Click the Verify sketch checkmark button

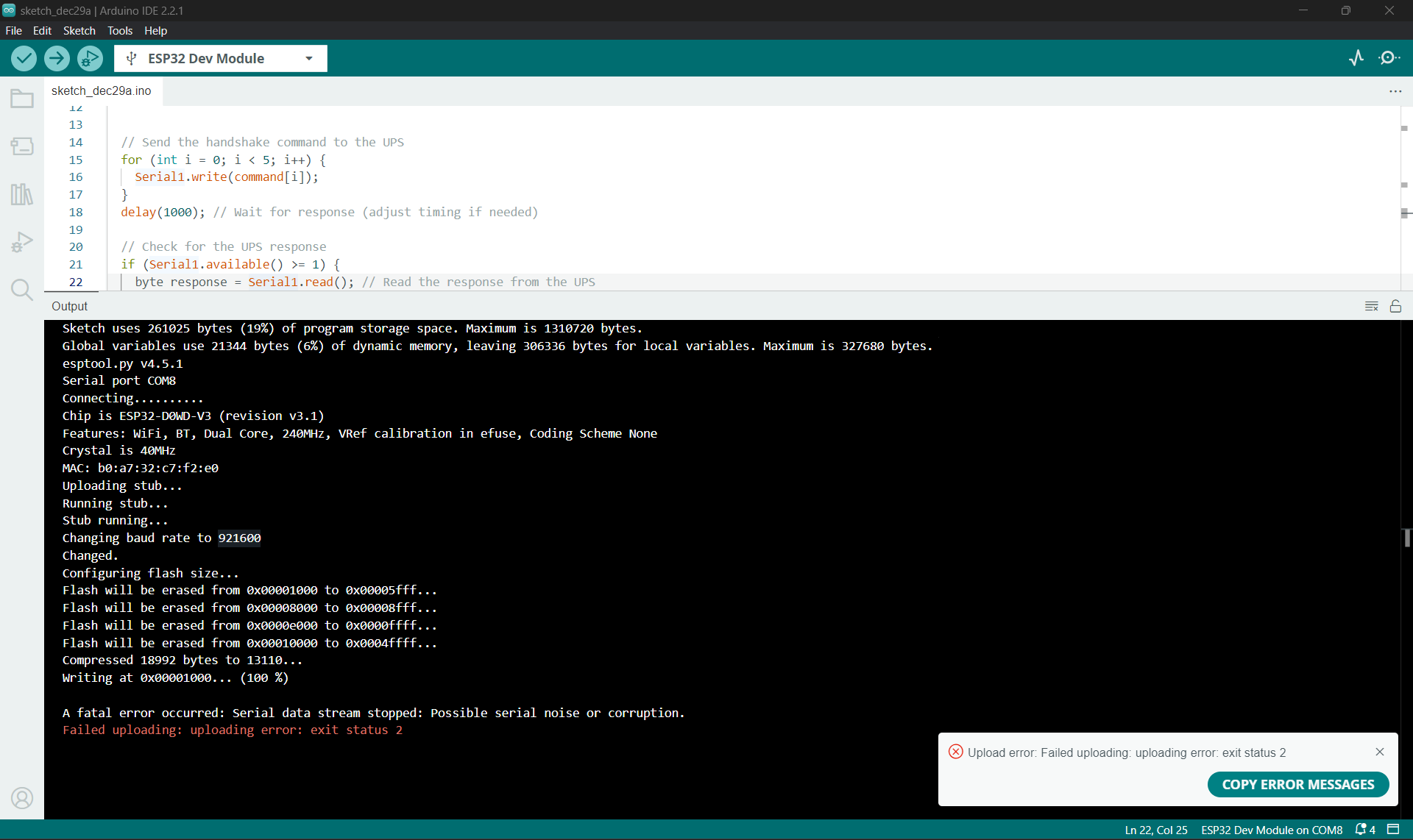pos(24,58)
